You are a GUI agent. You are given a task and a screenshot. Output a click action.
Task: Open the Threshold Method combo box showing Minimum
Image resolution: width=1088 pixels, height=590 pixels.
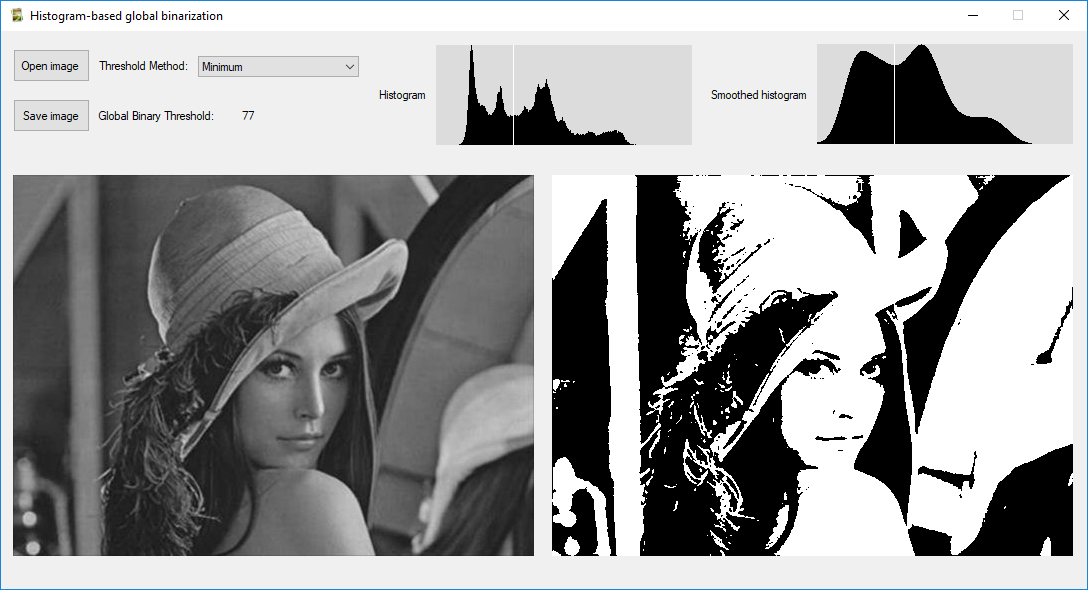278,67
